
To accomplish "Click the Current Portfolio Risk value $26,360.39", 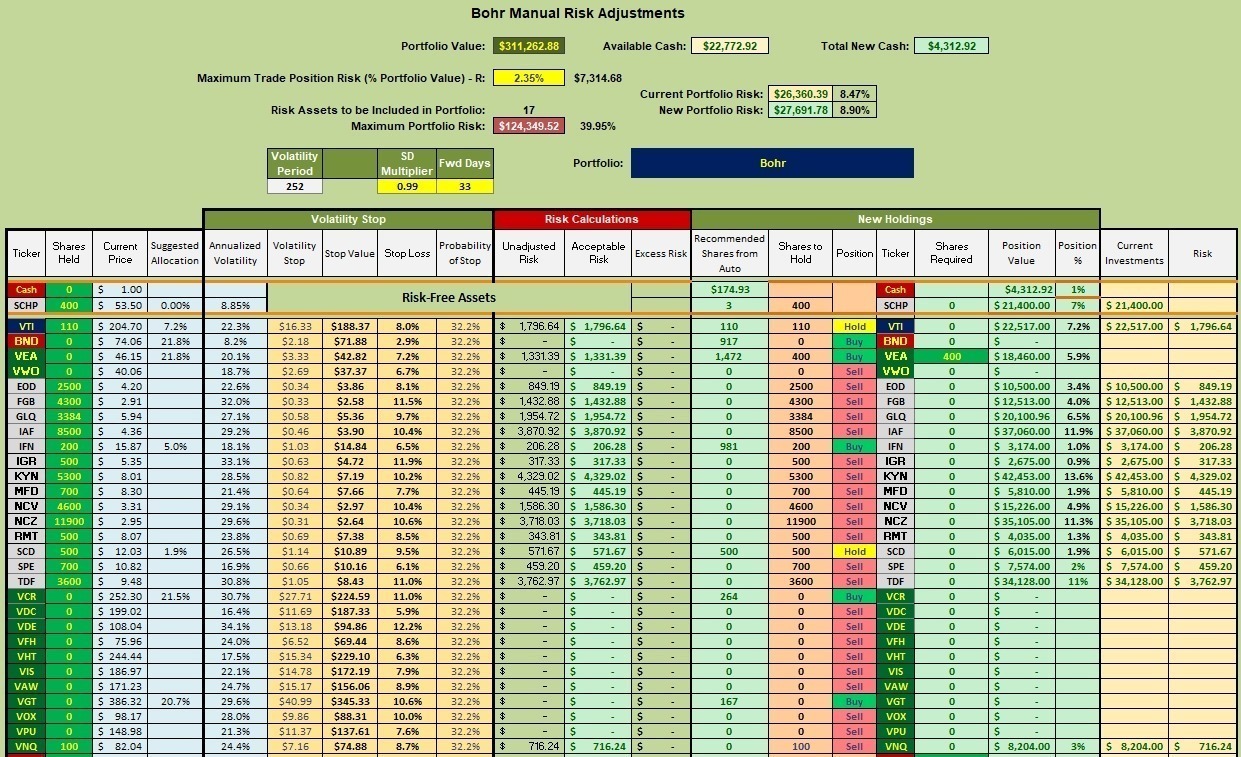I will tap(801, 94).
